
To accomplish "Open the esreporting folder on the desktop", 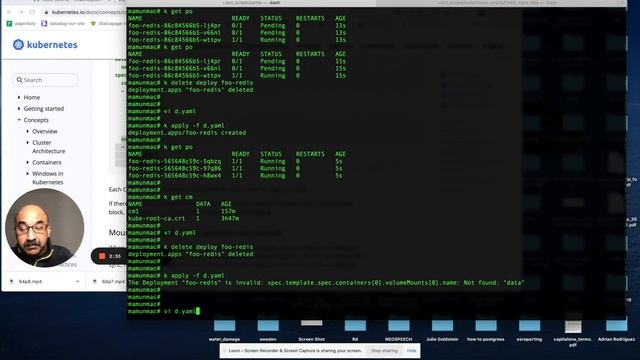I will 529,330.
